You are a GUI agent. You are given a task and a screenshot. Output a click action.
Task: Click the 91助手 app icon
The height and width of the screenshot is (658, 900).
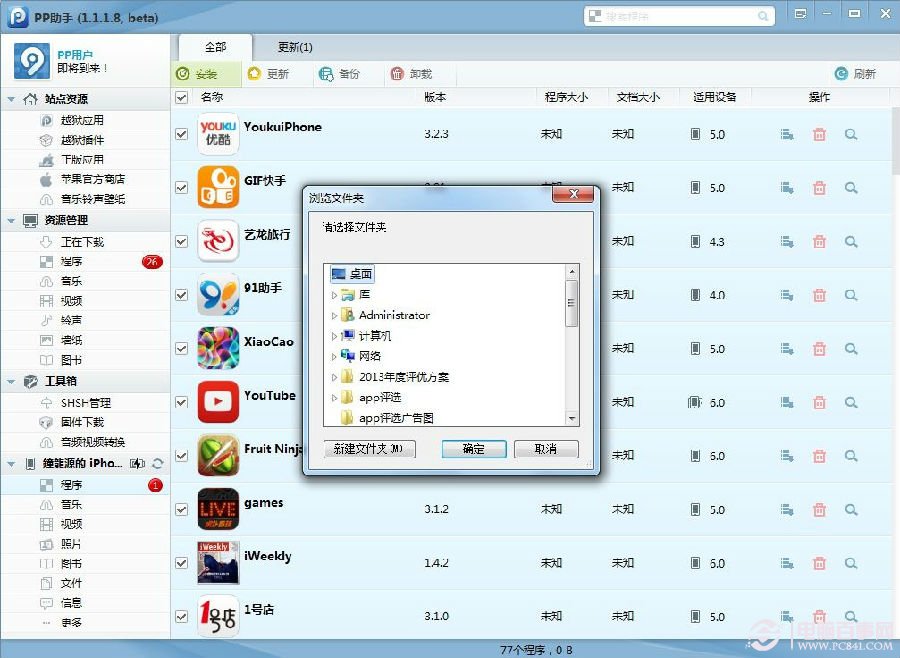point(218,295)
